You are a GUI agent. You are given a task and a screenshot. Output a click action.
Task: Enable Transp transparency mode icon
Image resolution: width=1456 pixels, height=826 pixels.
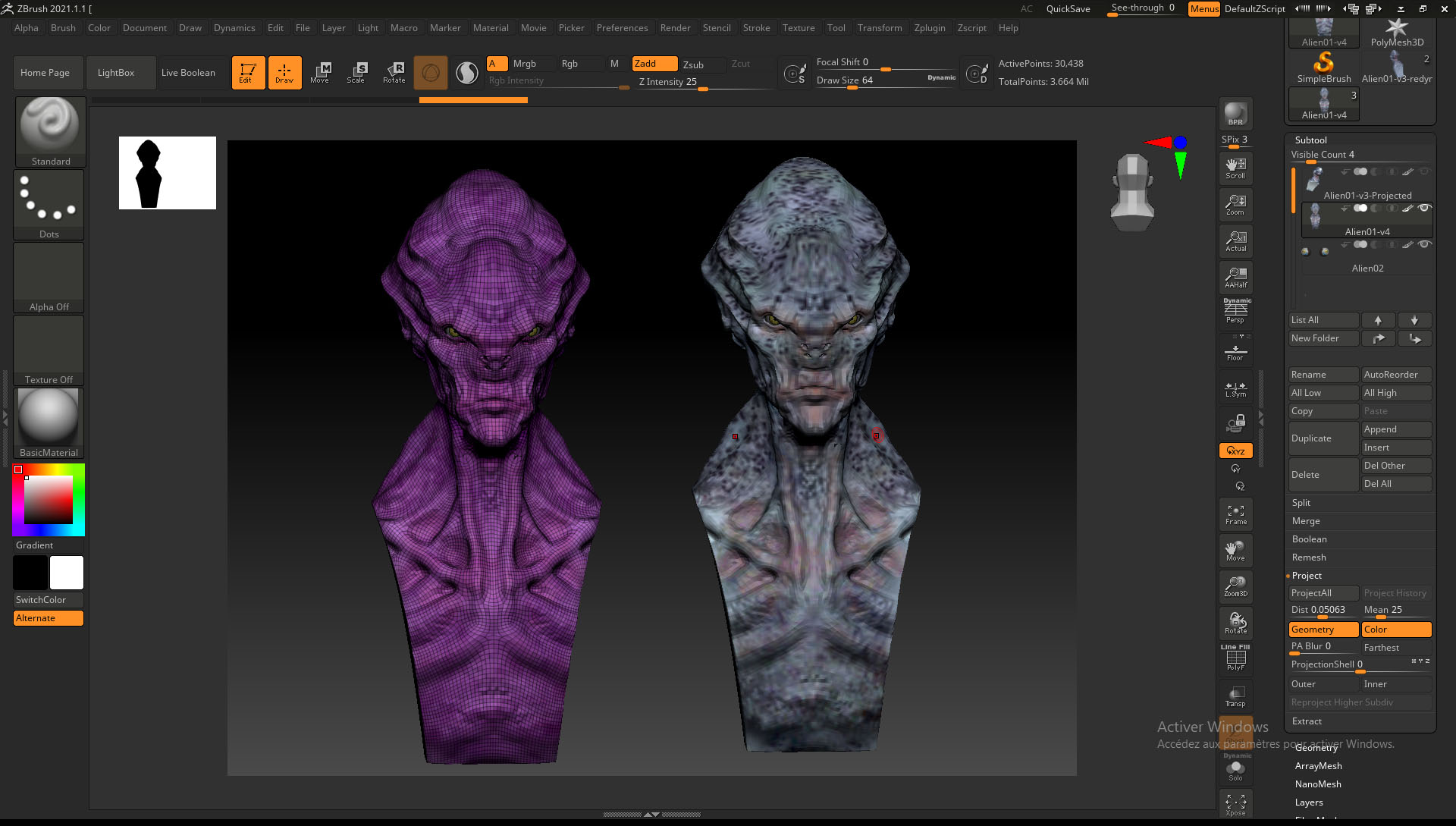coord(1235,696)
